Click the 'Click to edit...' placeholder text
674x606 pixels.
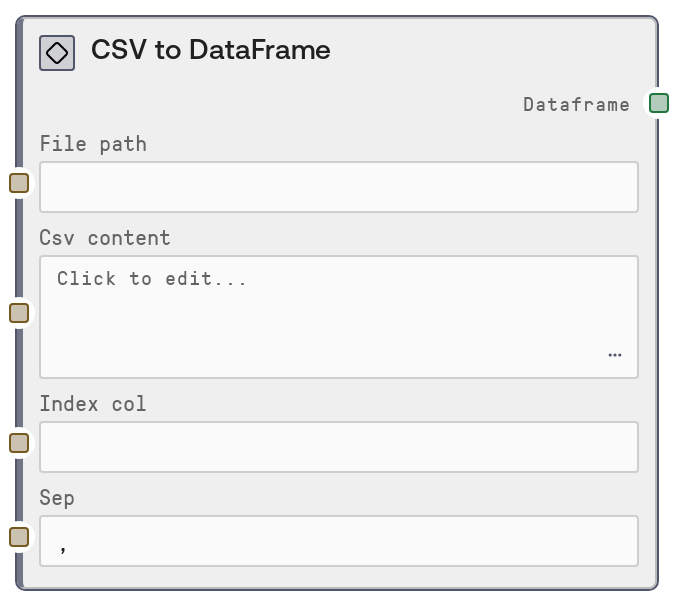coord(152,279)
